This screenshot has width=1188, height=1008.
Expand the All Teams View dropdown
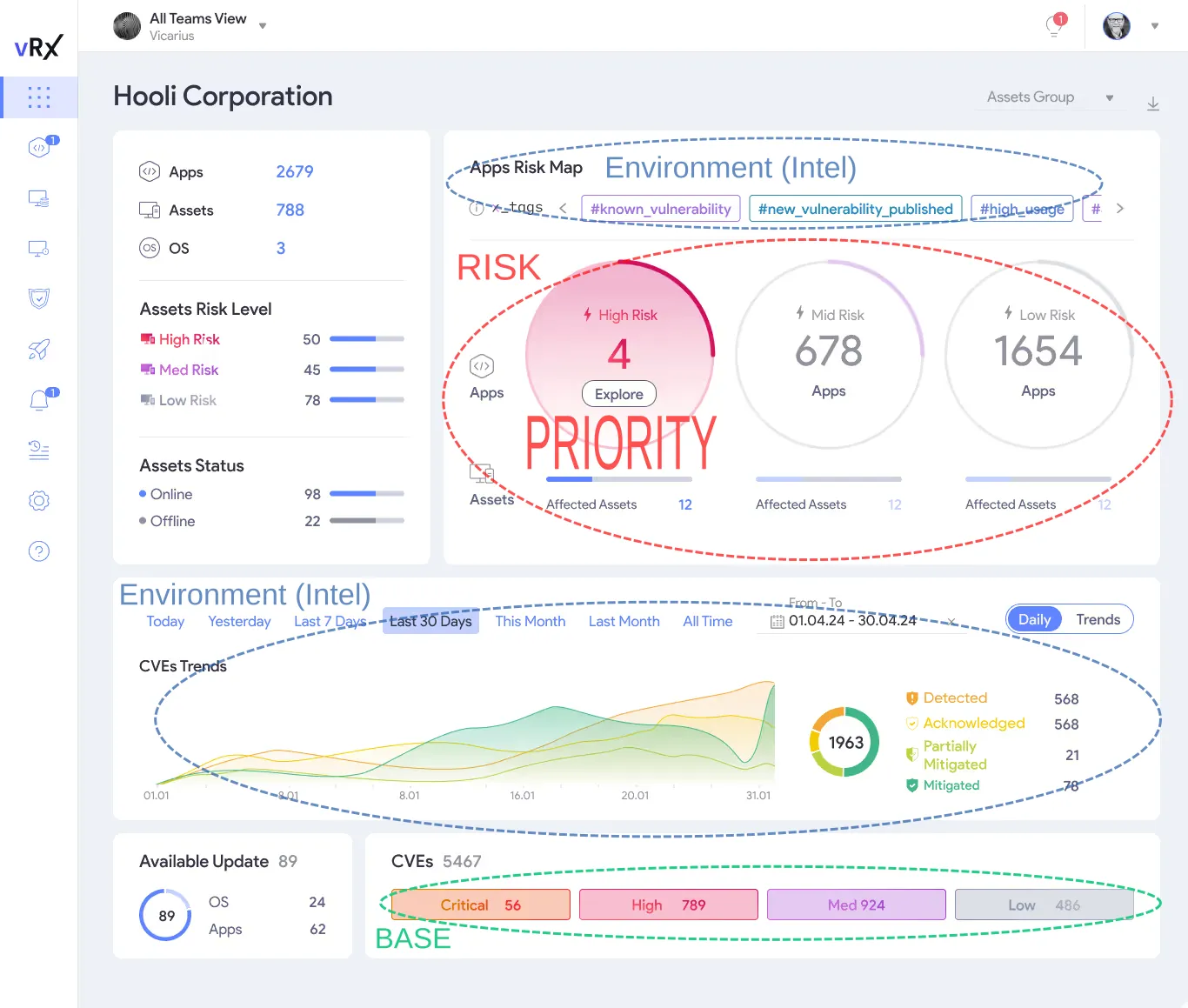263,26
